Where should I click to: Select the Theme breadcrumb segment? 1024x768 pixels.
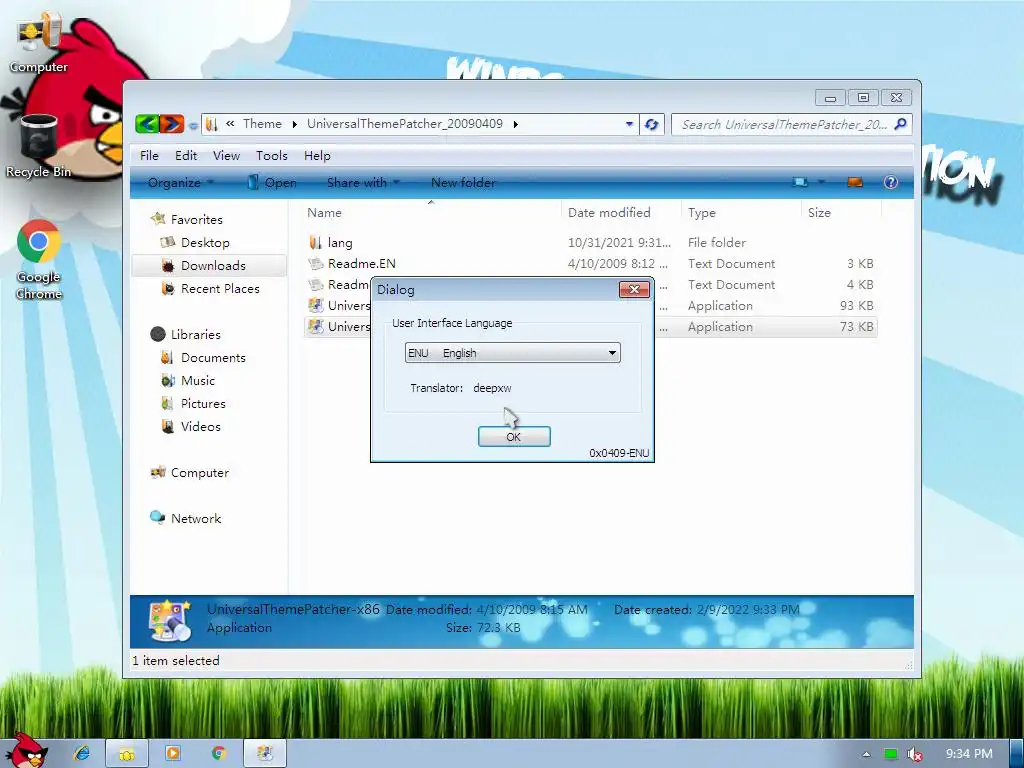coord(262,123)
